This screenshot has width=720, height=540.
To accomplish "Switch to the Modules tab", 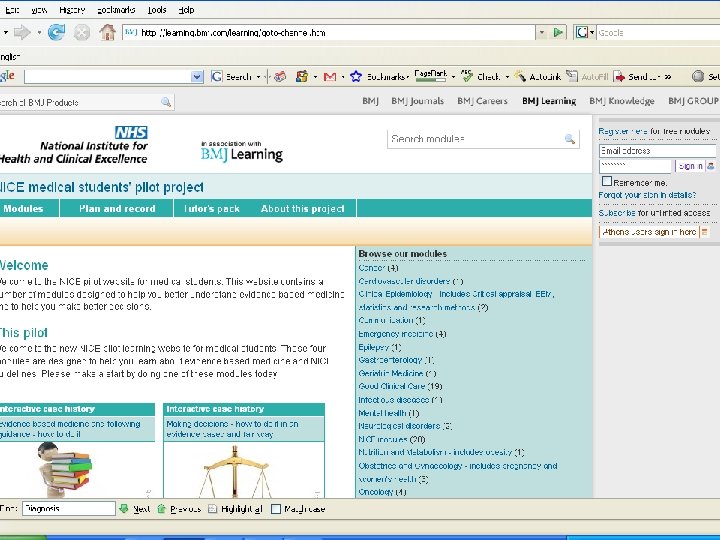I will [x=24, y=208].
